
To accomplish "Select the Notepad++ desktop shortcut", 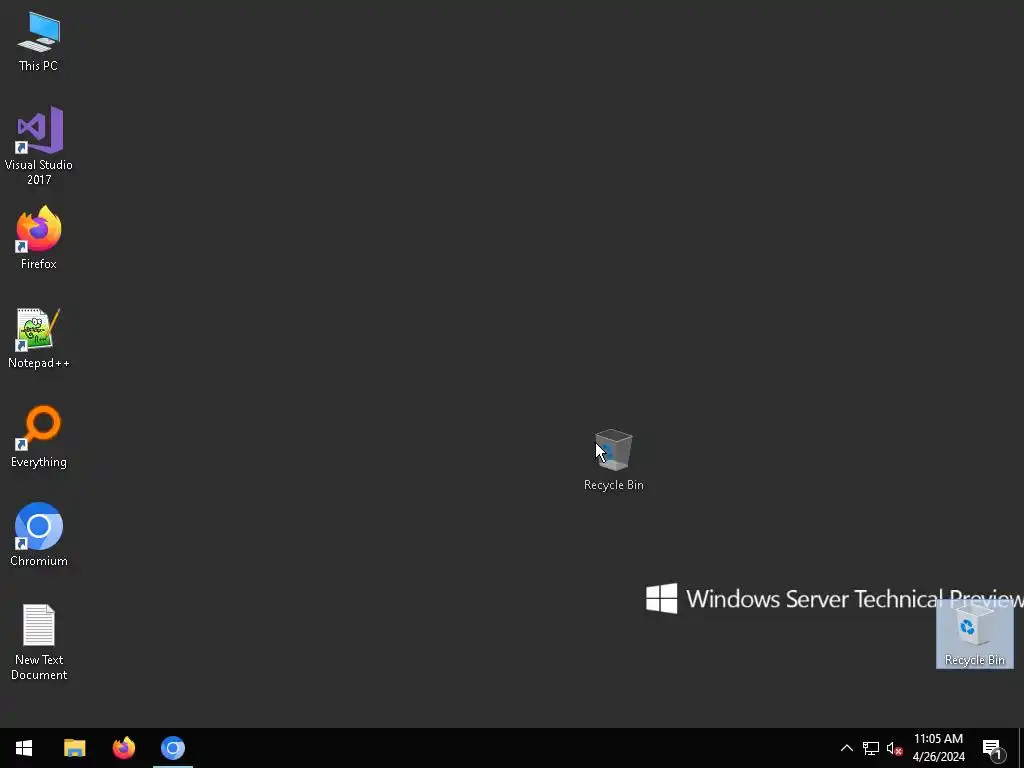I will tap(39, 338).
